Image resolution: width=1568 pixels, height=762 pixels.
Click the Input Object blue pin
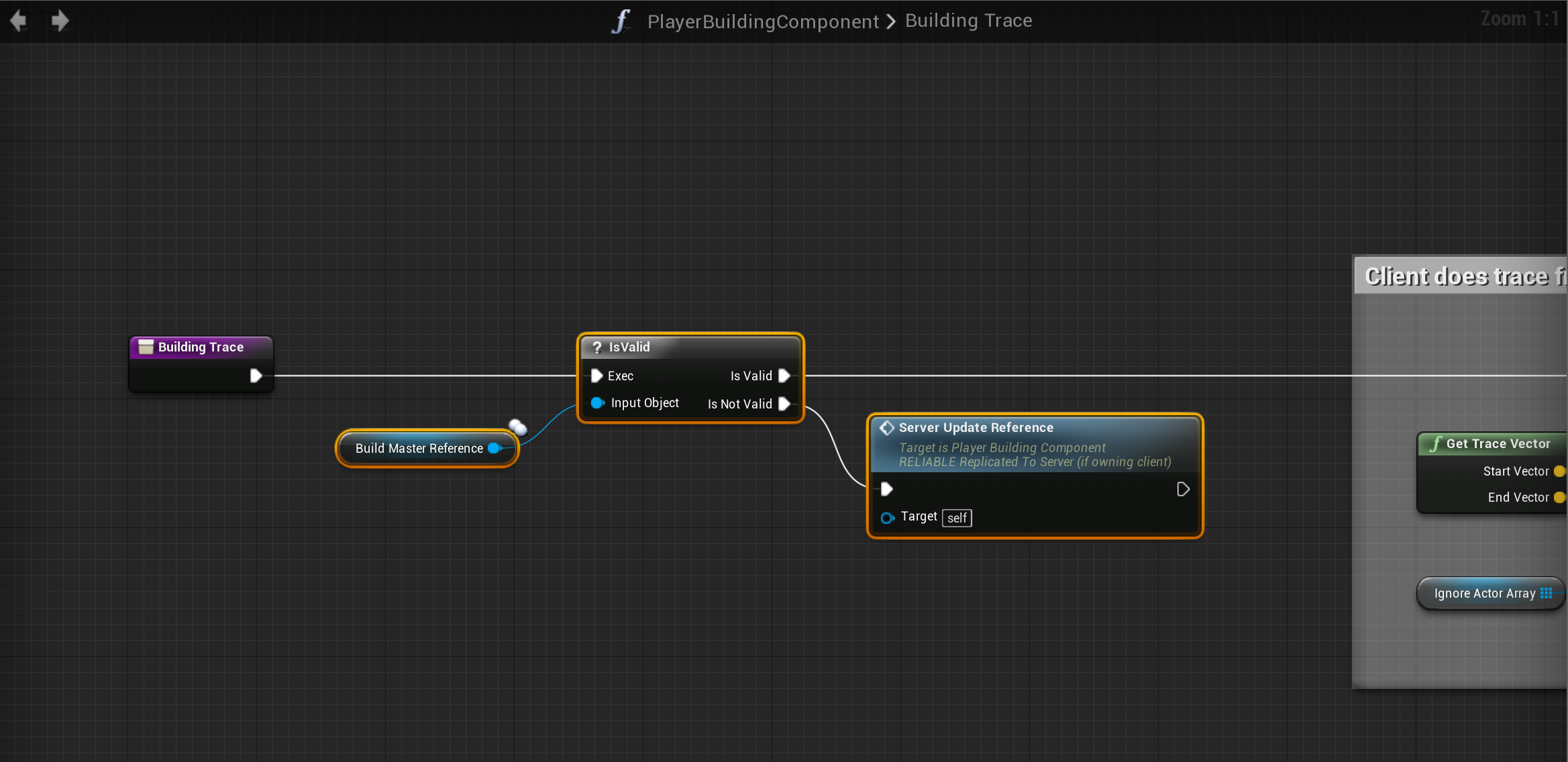[x=596, y=403]
